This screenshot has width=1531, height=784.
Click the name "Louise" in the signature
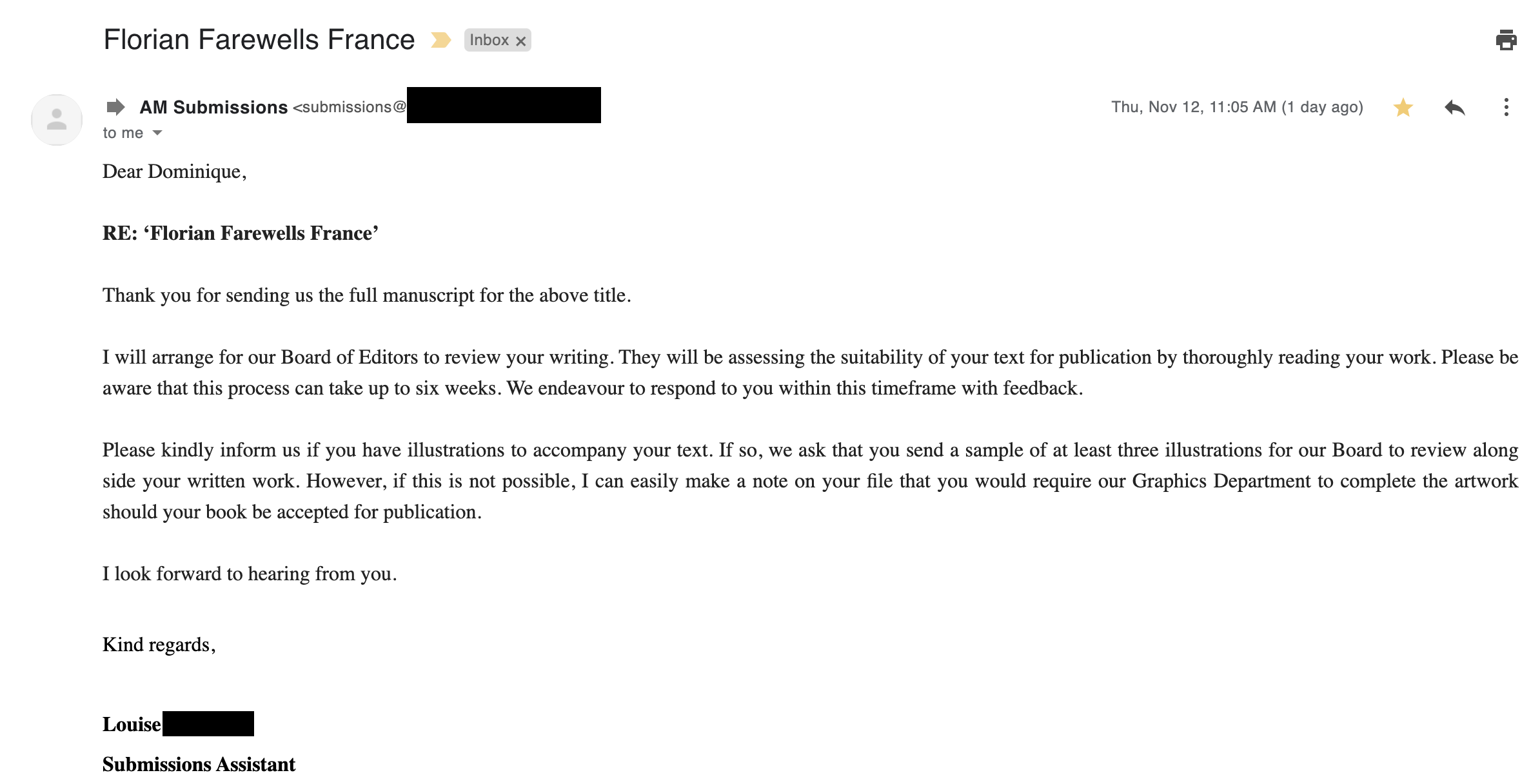132,724
